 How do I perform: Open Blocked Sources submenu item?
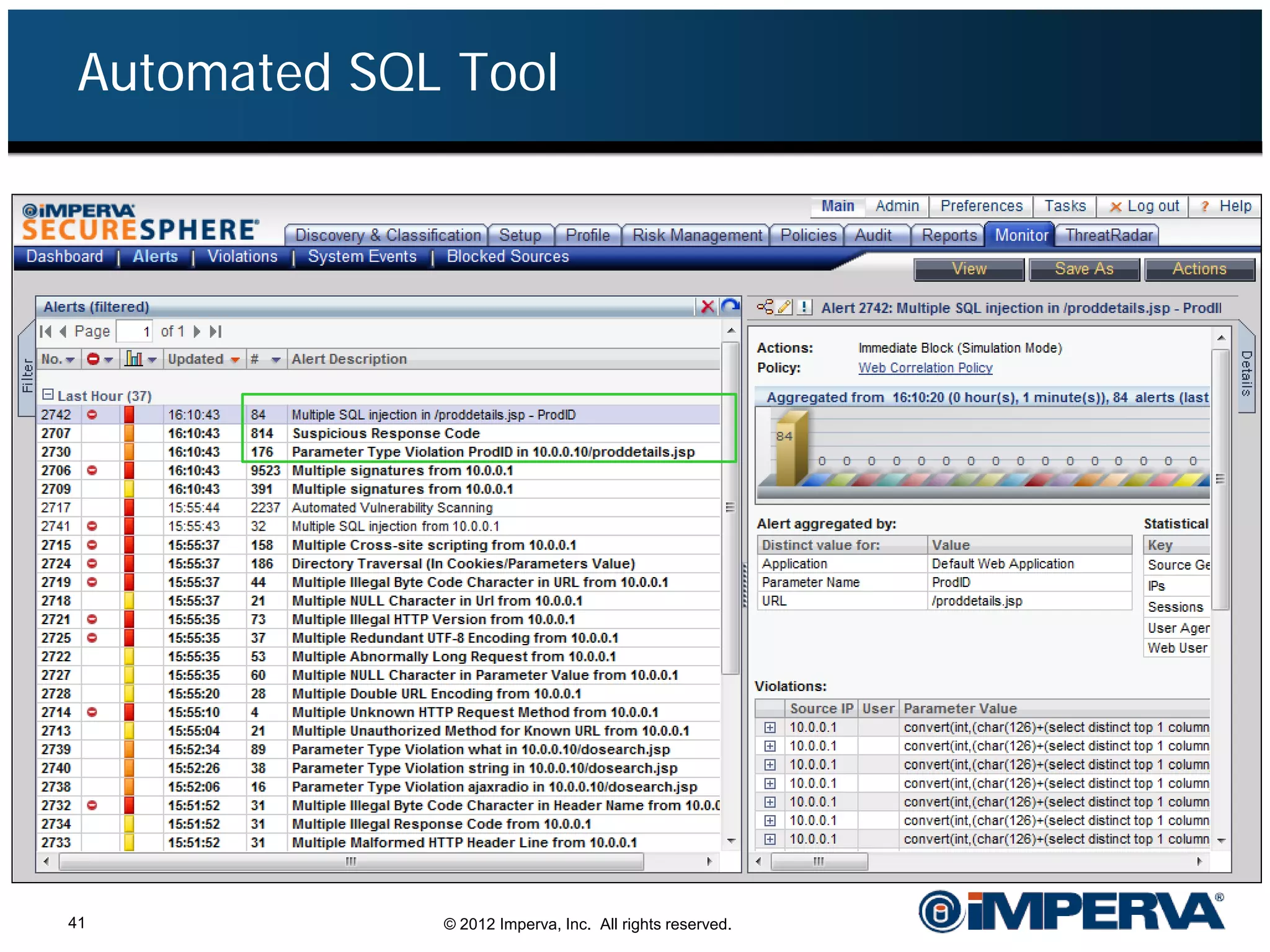click(508, 257)
